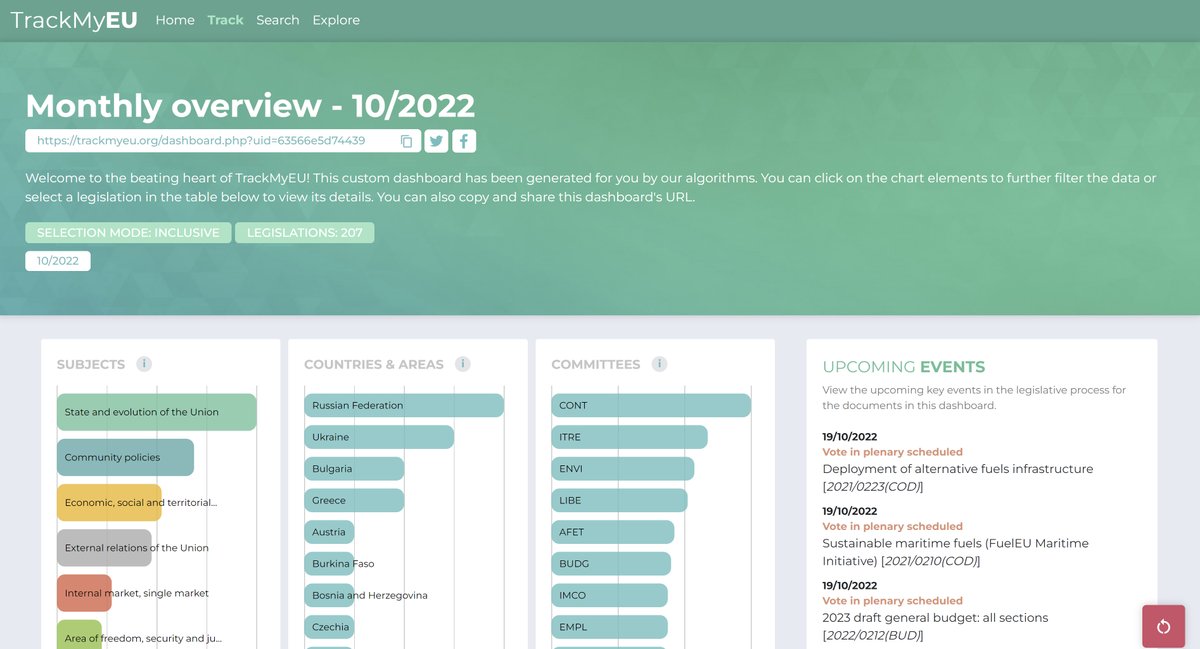The image size is (1200, 649).
Task: Filter by State and evolution of the Union
Action: tap(157, 412)
